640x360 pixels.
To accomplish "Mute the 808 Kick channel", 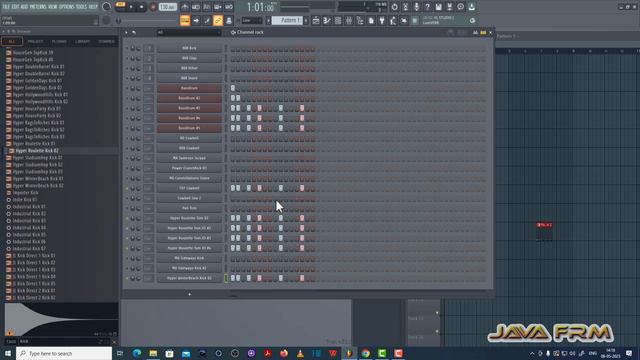I will click(127, 48).
